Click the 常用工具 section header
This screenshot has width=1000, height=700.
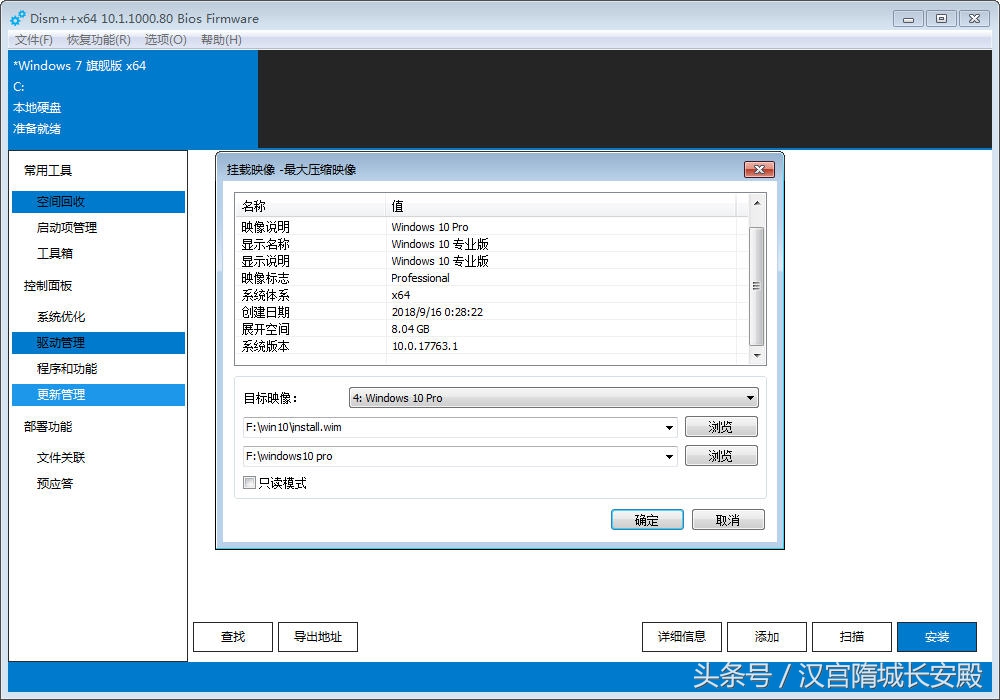click(48, 170)
